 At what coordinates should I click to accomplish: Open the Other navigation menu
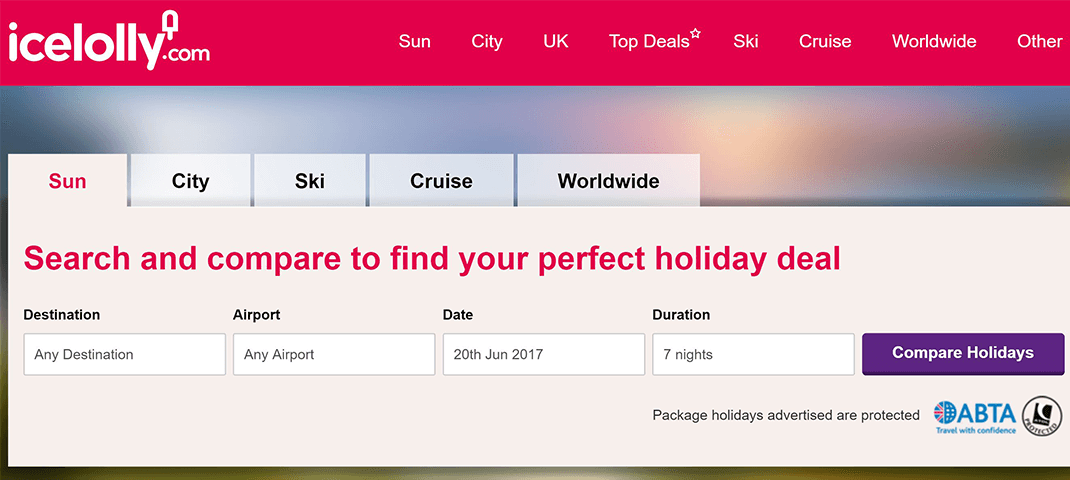tap(1039, 42)
